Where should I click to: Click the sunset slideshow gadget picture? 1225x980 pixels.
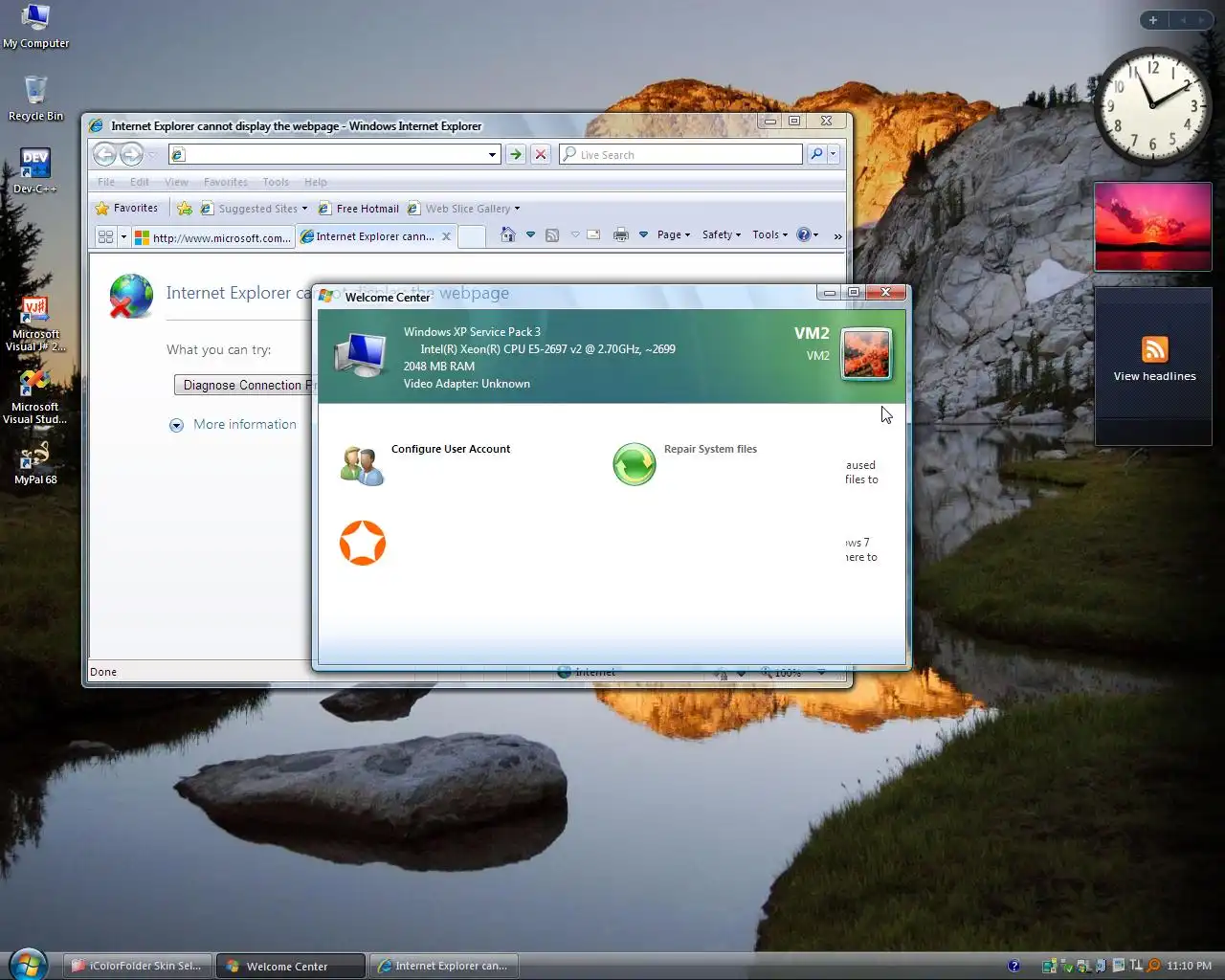pyautogui.click(x=1153, y=227)
